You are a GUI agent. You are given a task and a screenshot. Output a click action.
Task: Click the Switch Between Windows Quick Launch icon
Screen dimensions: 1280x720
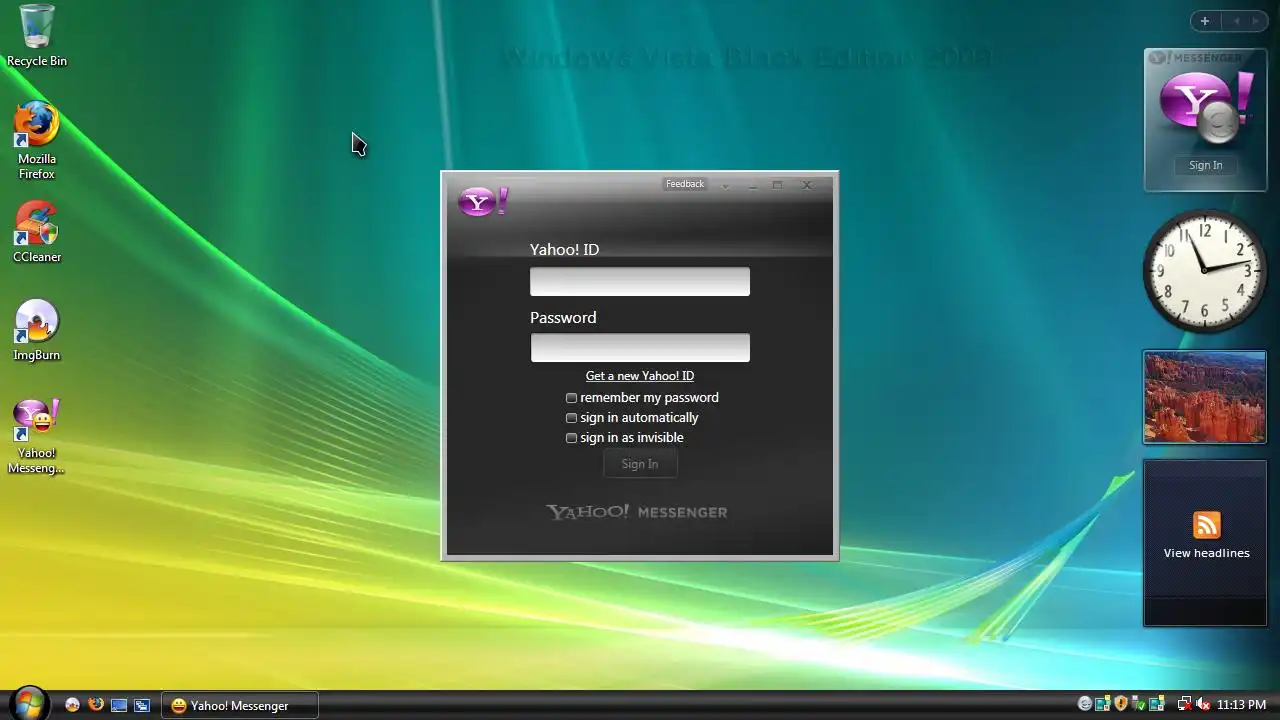click(142, 705)
